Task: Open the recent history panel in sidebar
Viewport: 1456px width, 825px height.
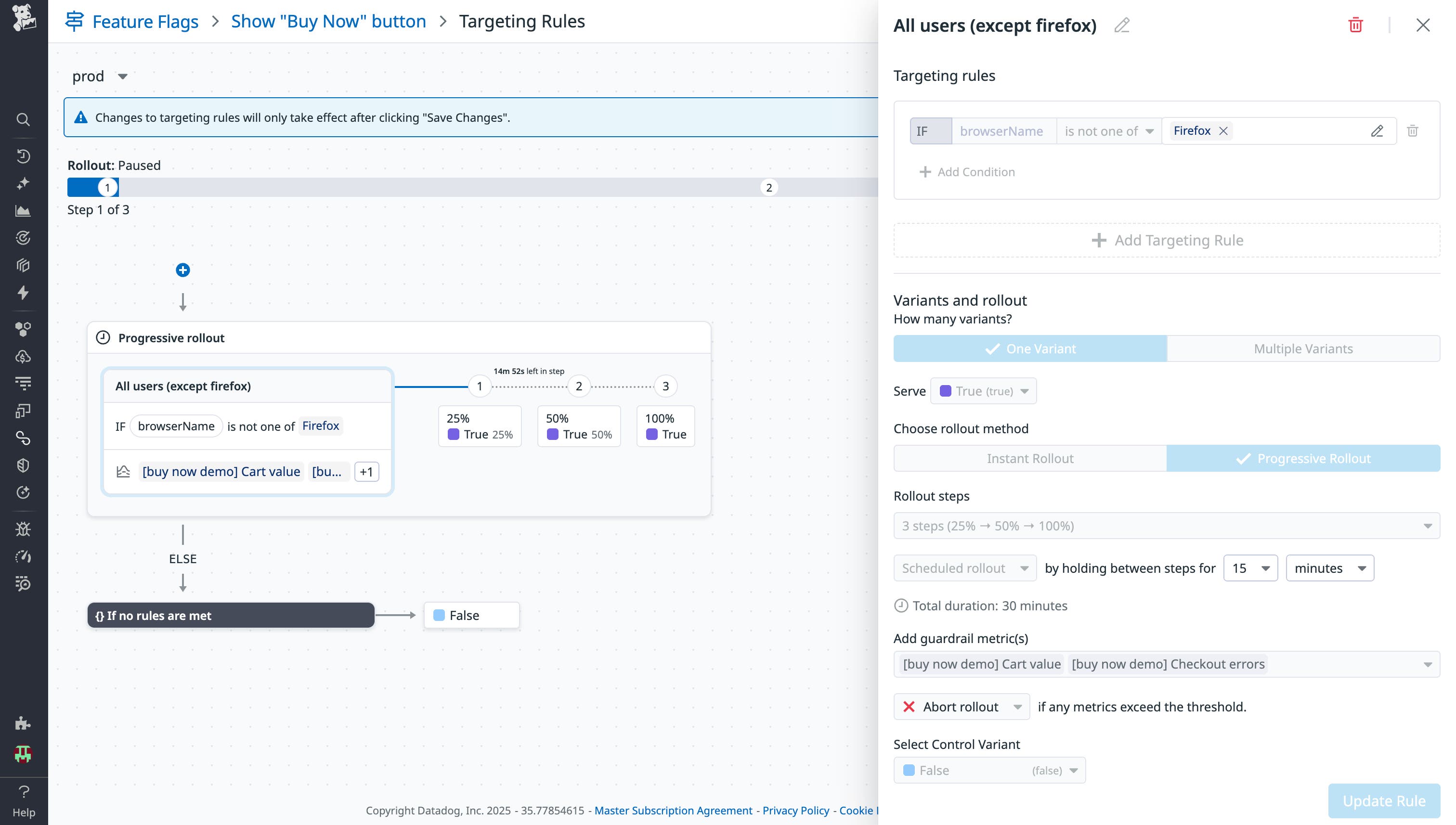Action: 23,156
